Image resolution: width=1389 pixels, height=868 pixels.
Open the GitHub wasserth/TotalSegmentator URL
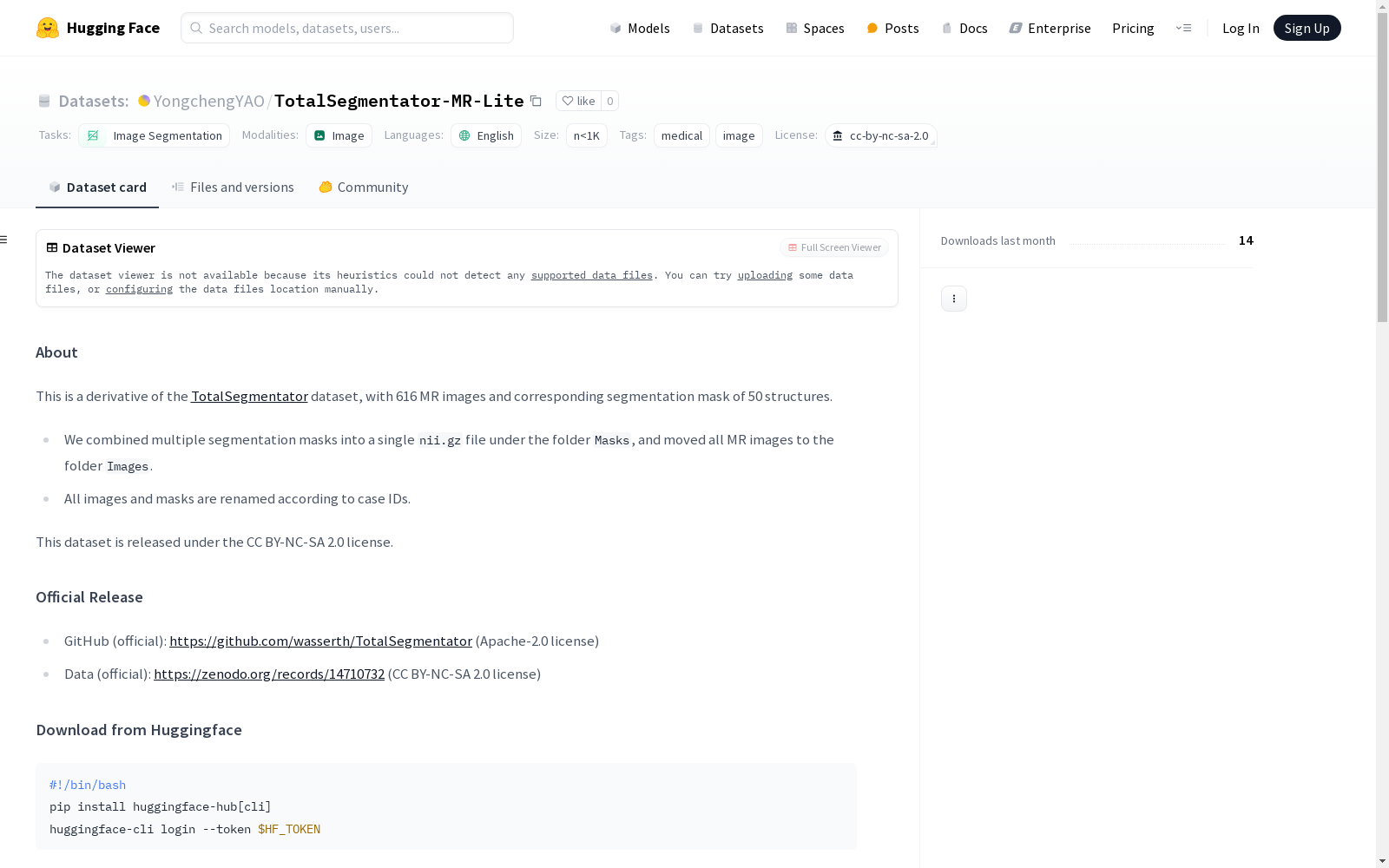tap(320, 641)
